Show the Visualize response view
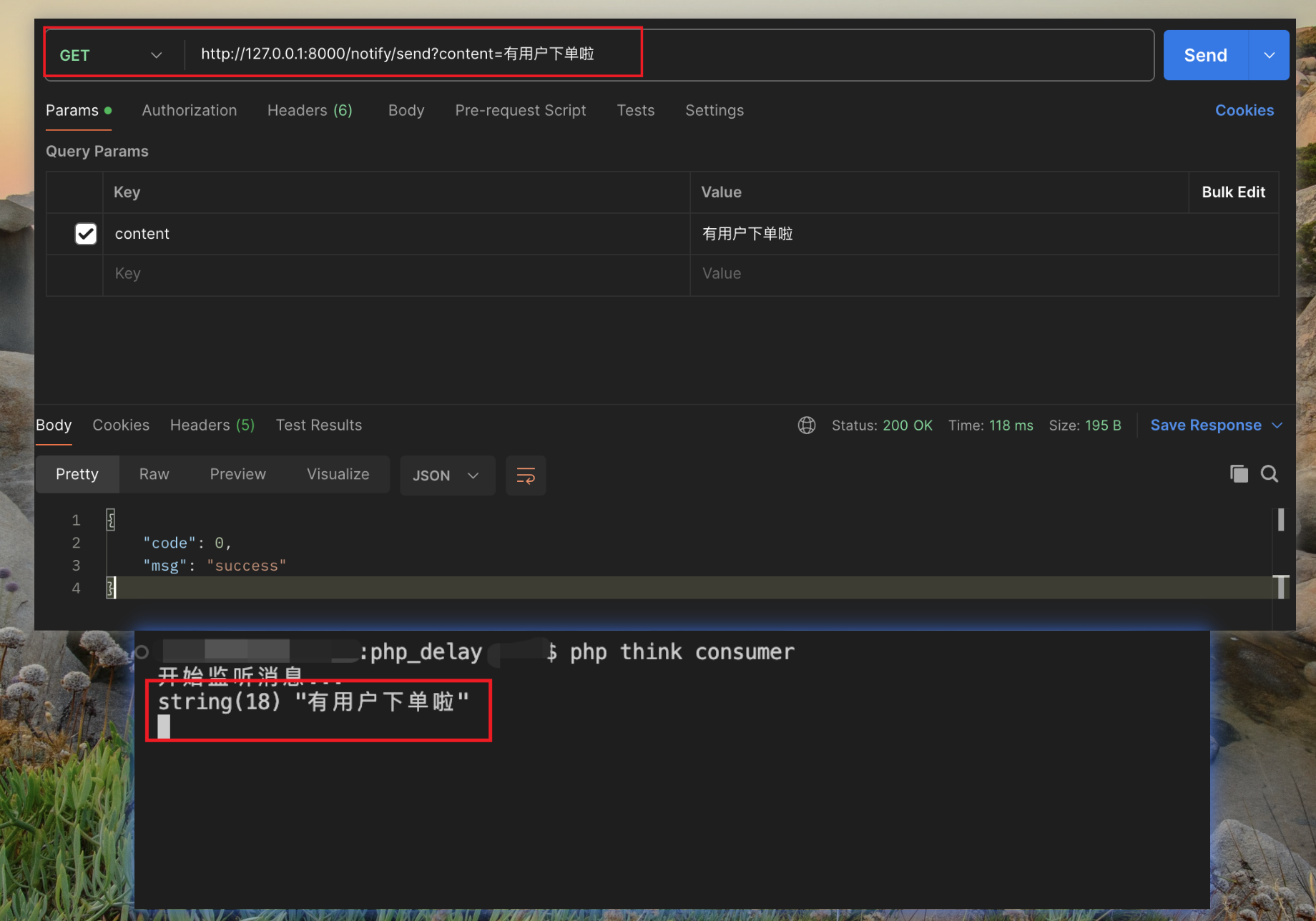Image resolution: width=1316 pixels, height=921 pixels. click(x=338, y=474)
